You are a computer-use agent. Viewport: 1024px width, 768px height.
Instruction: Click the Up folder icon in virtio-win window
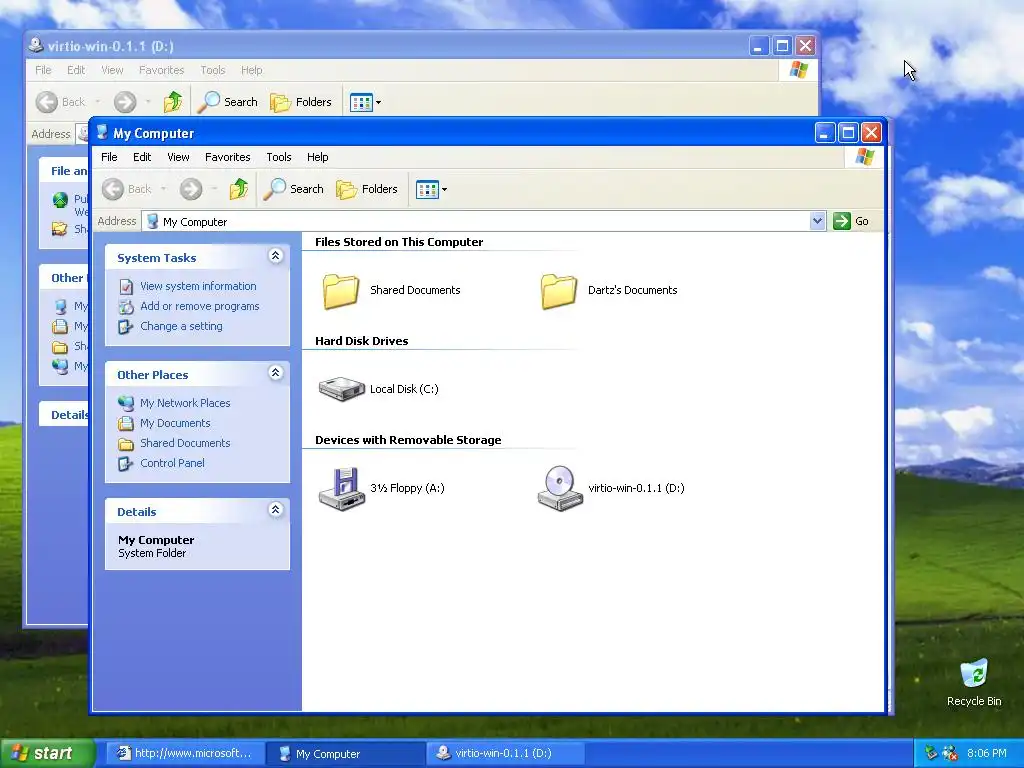(173, 103)
